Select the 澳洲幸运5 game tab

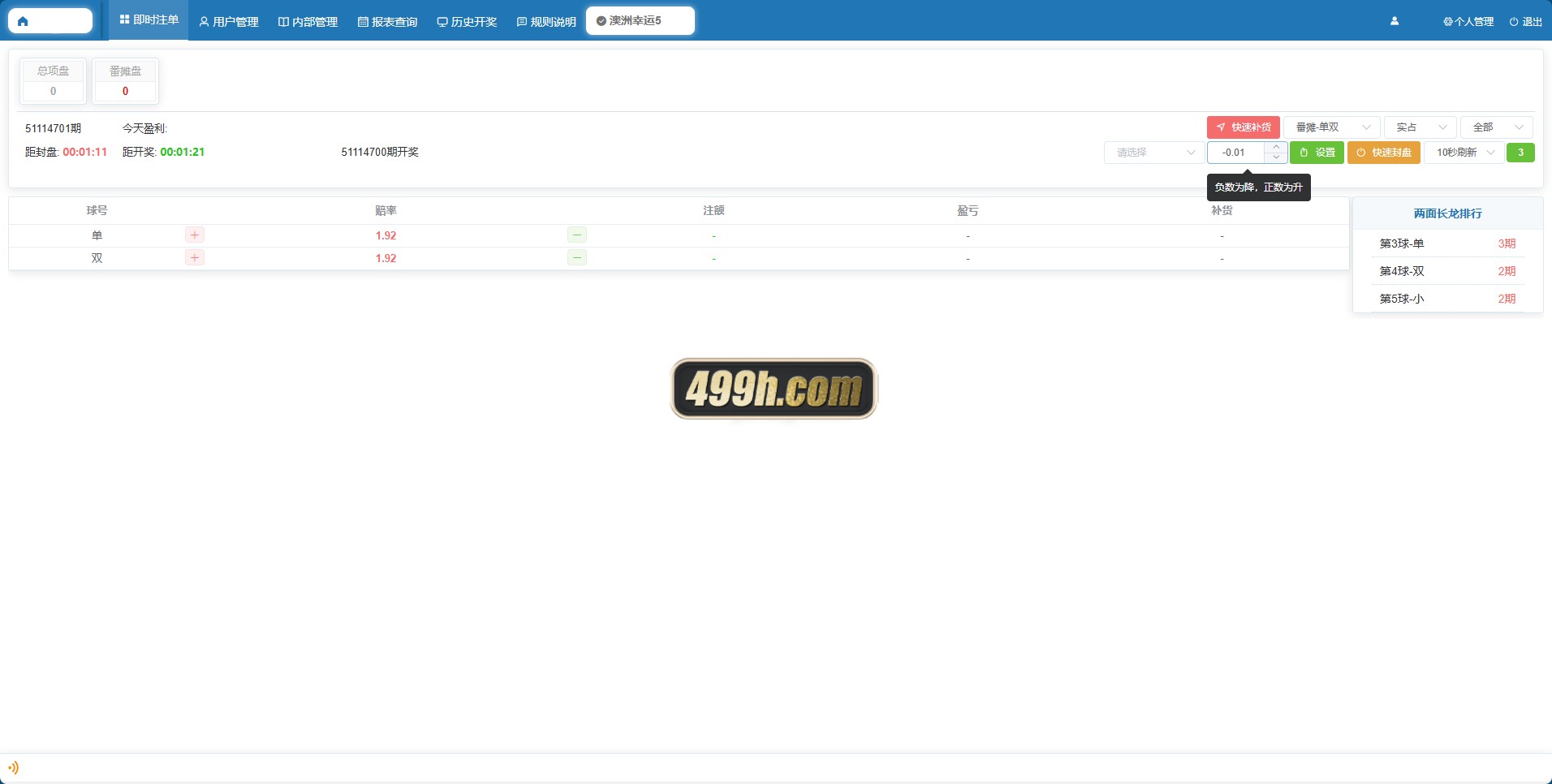click(640, 21)
